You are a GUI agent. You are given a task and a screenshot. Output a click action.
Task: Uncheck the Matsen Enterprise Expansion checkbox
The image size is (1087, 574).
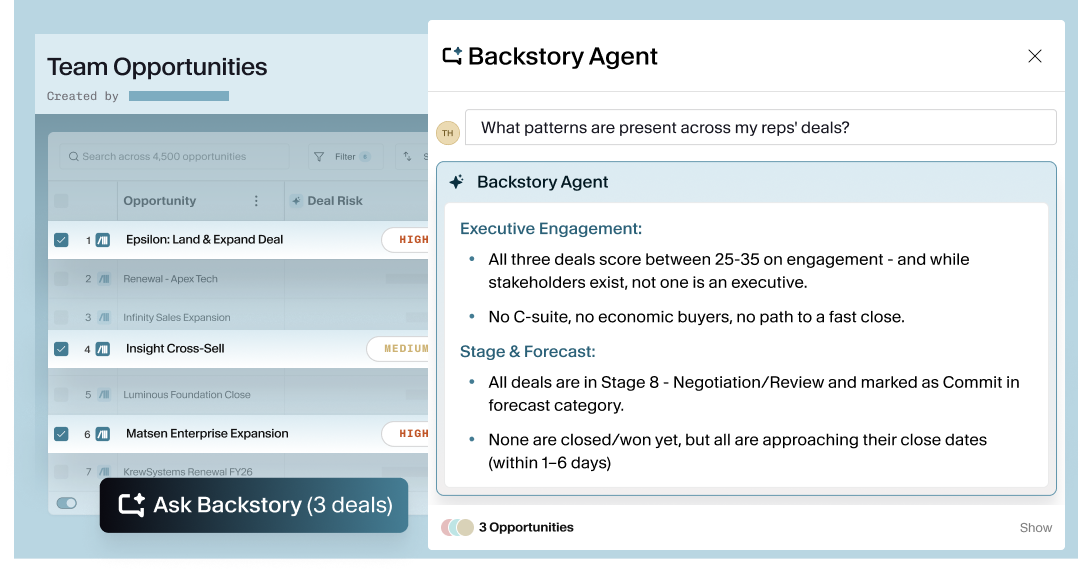point(61,434)
